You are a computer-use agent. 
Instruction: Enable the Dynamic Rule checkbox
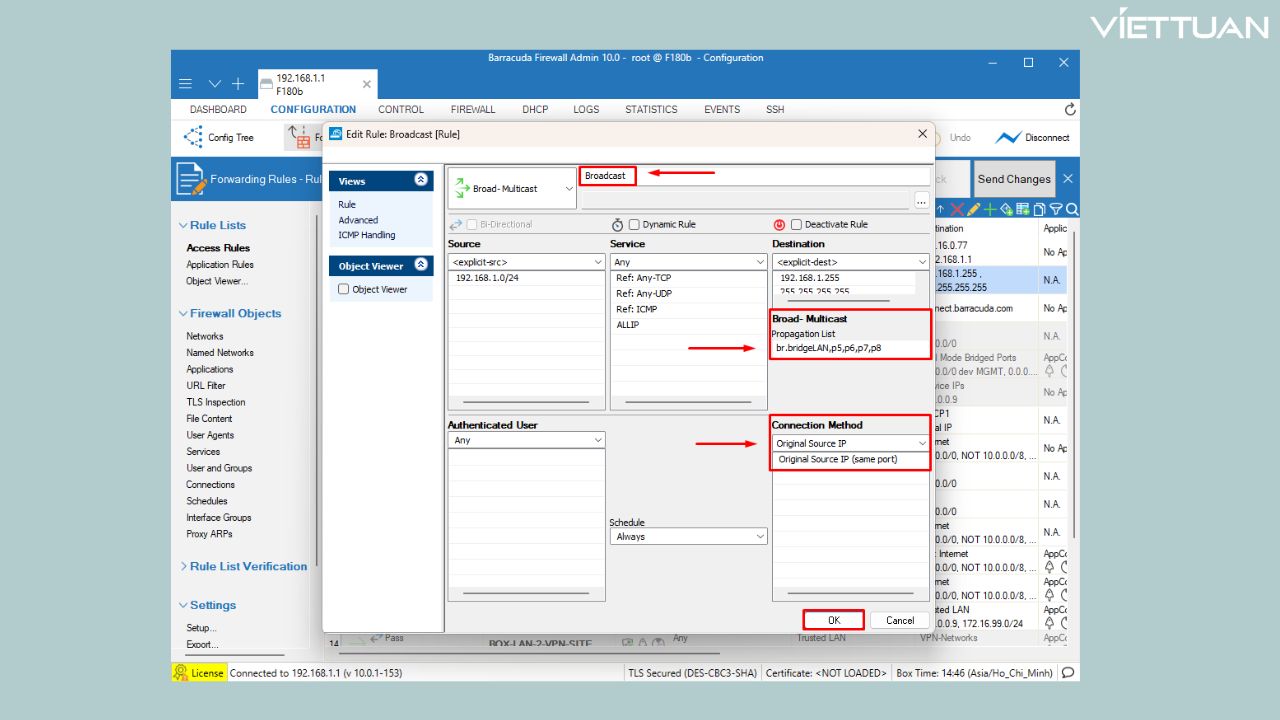click(635, 225)
